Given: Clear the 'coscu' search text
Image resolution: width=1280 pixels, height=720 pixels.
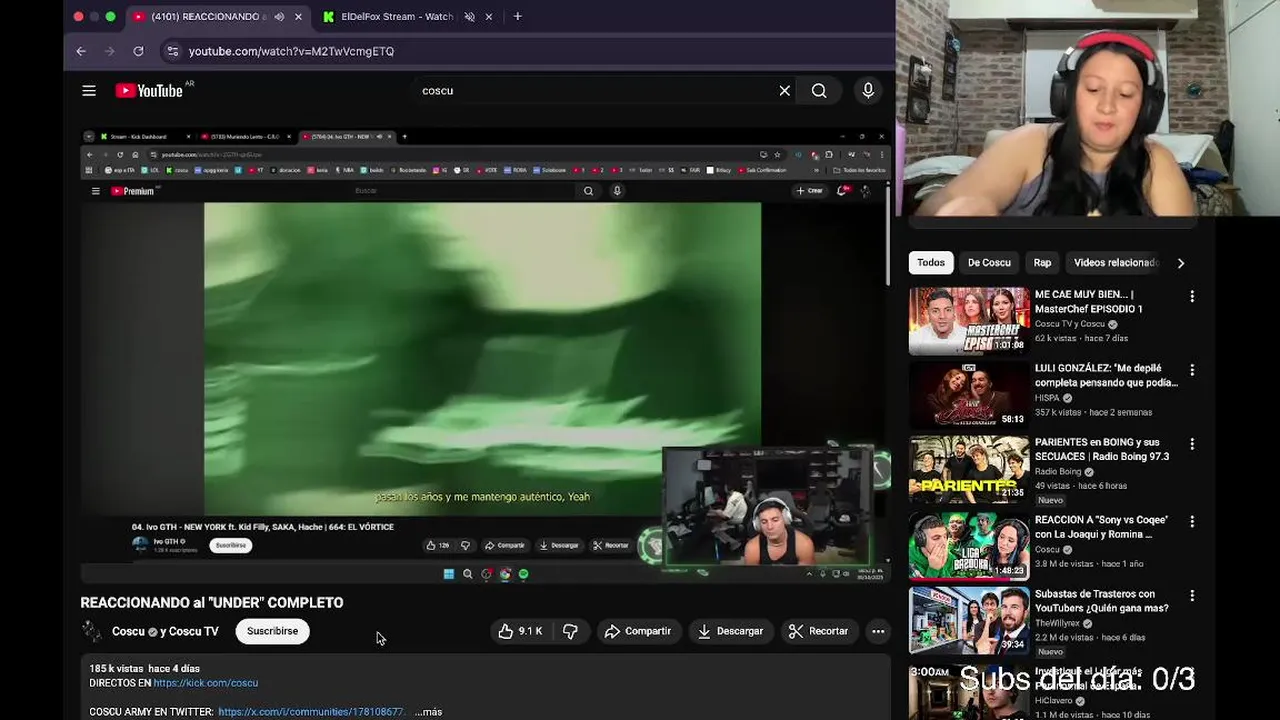Looking at the screenshot, I should pyautogui.click(x=785, y=91).
